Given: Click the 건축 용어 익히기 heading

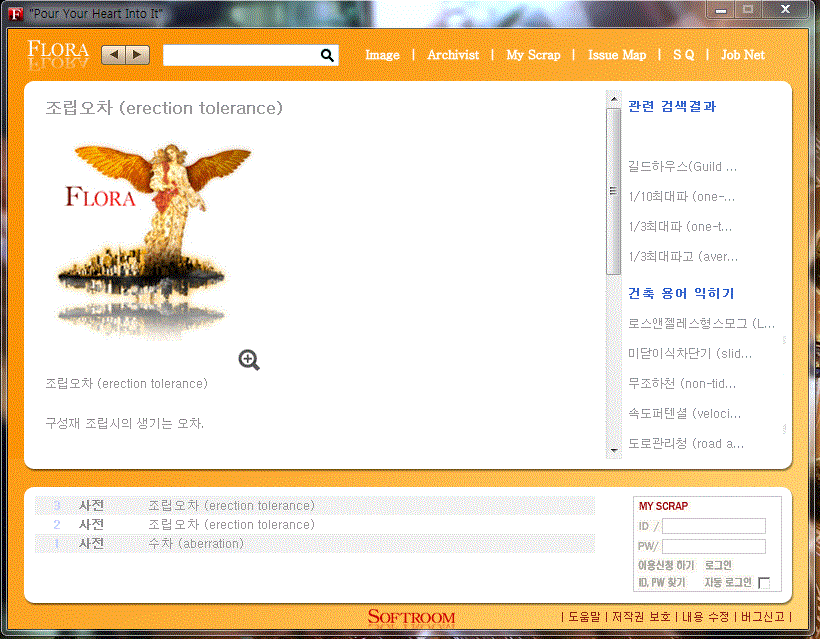Looking at the screenshot, I should tap(681, 293).
